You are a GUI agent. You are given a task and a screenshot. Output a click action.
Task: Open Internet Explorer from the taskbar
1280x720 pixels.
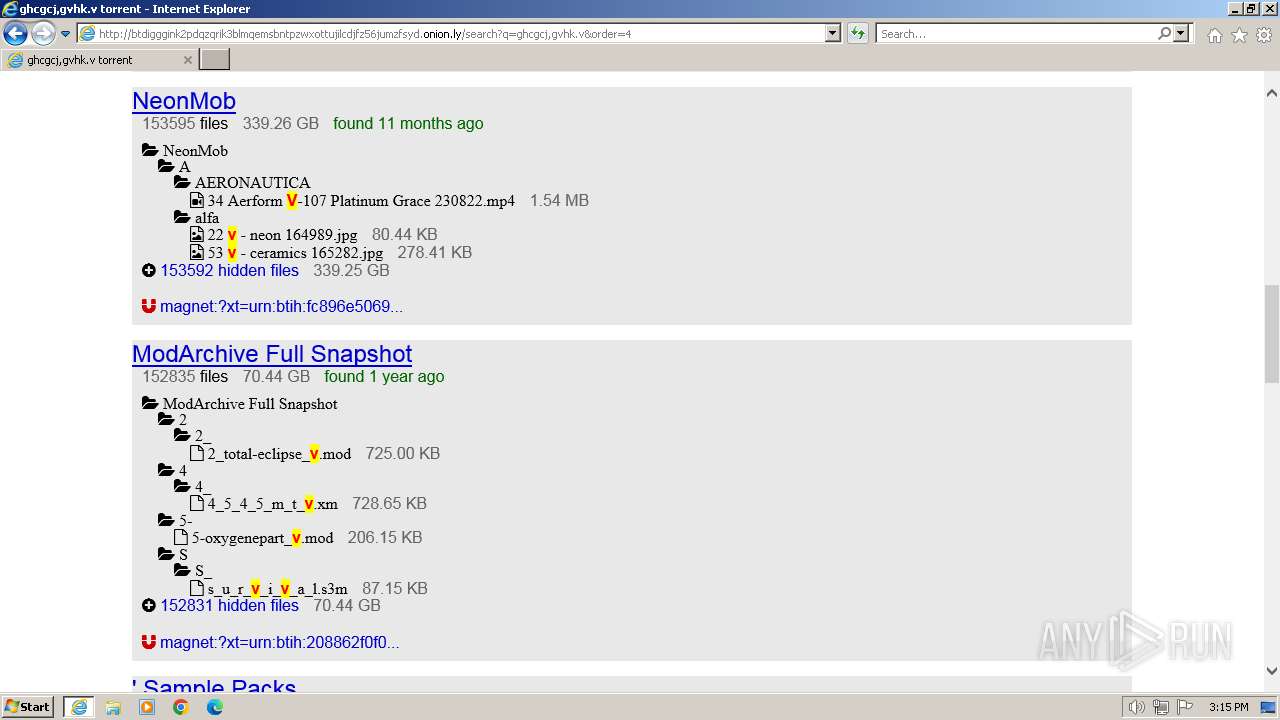(x=79, y=707)
